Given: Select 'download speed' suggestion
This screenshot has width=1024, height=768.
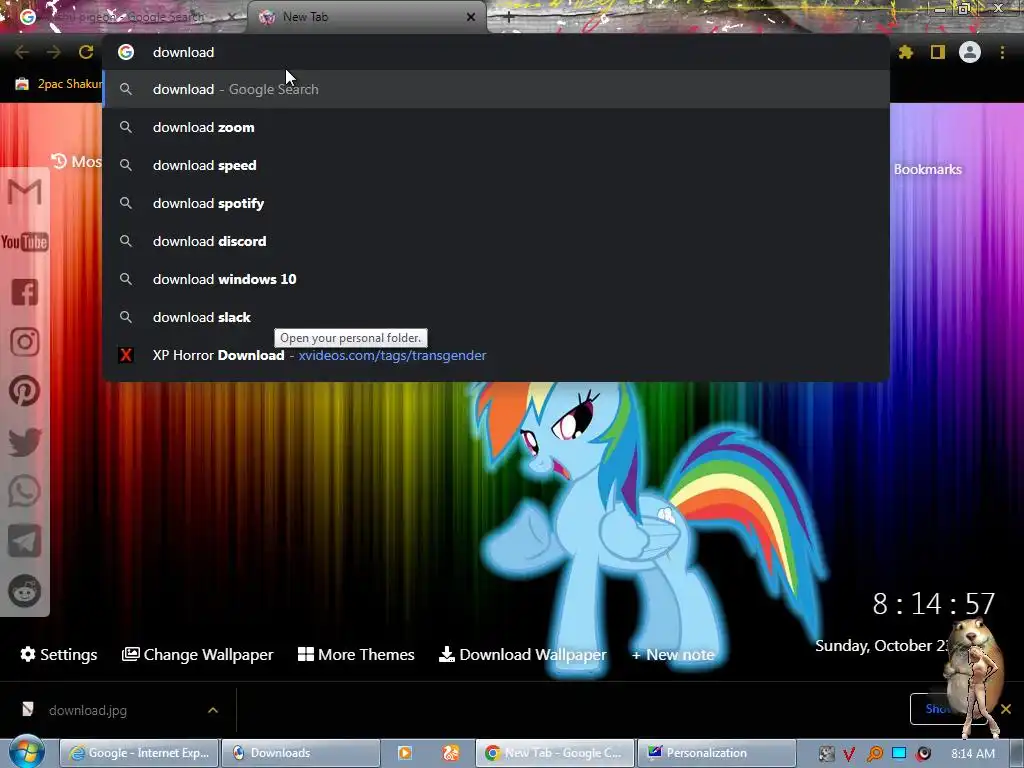Looking at the screenshot, I should [496, 165].
